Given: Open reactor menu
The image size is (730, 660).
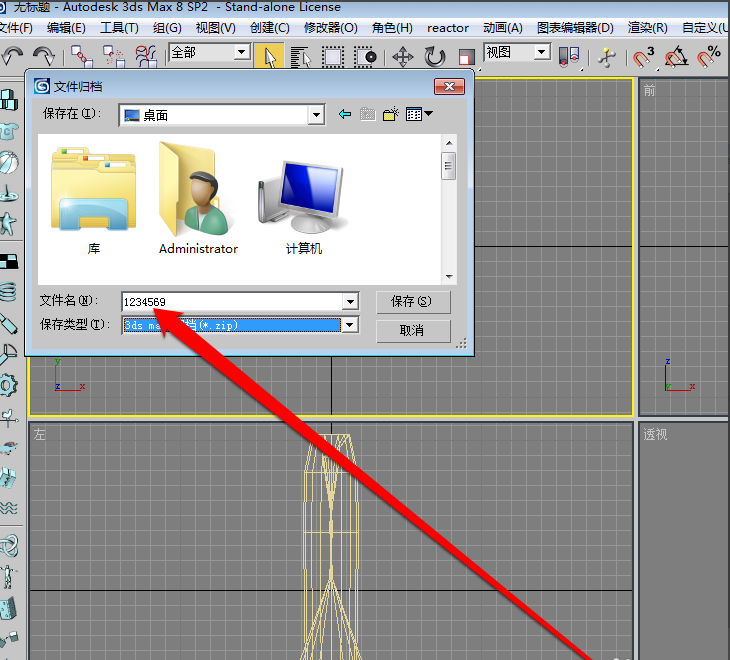Looking at the screenshot, I should [447, 28].
